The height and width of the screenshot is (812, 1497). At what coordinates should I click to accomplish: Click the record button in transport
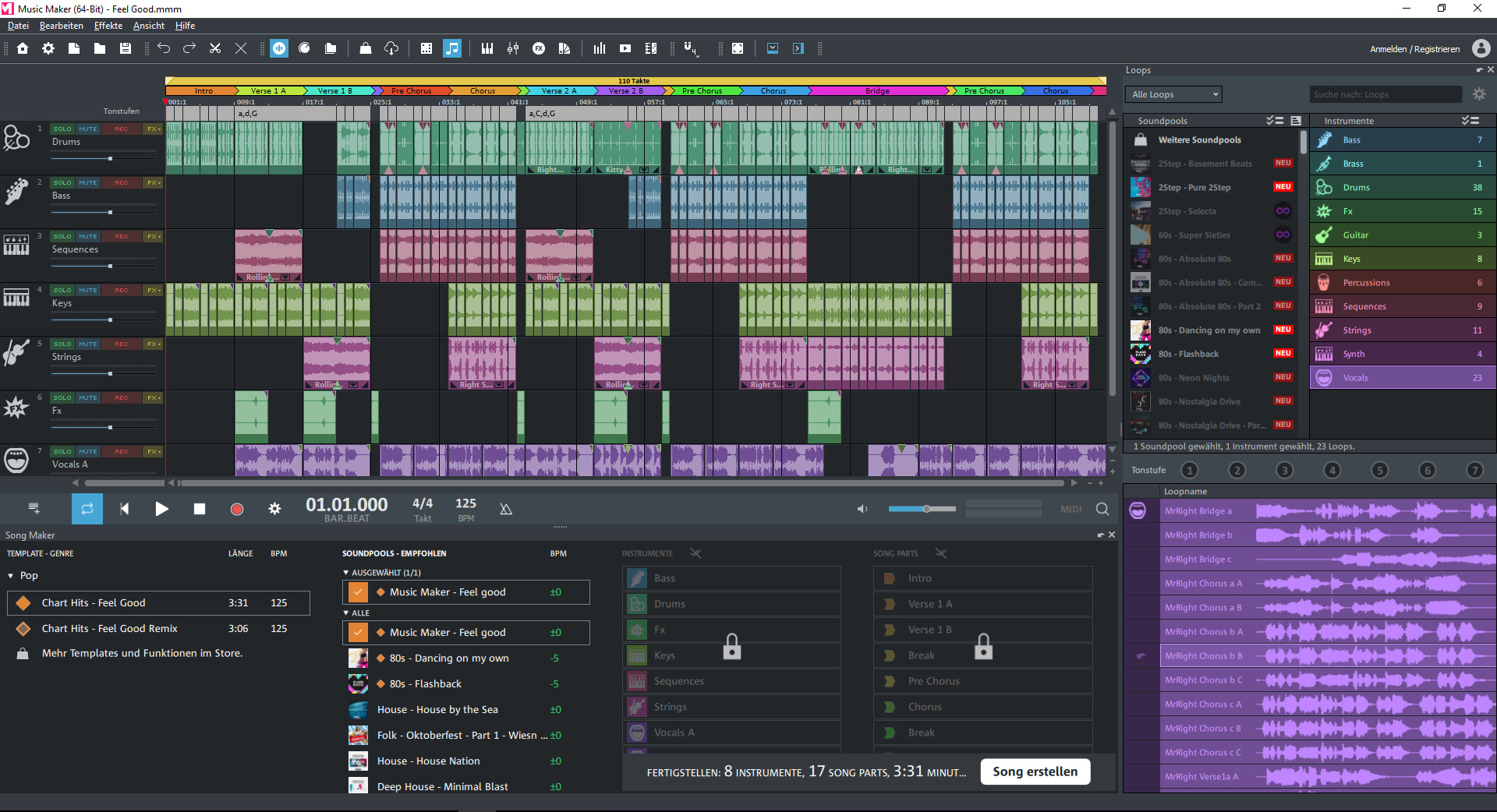(237, 509)
